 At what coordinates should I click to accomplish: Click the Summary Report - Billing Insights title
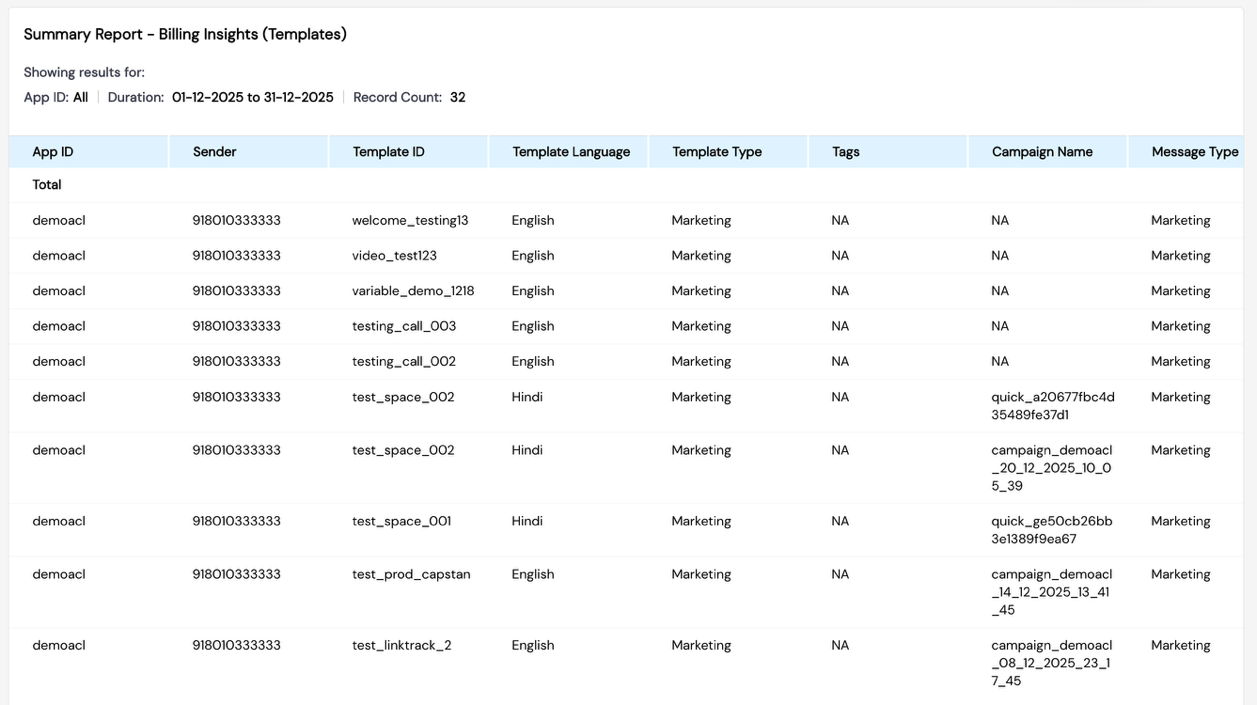(x=185, y=34)
